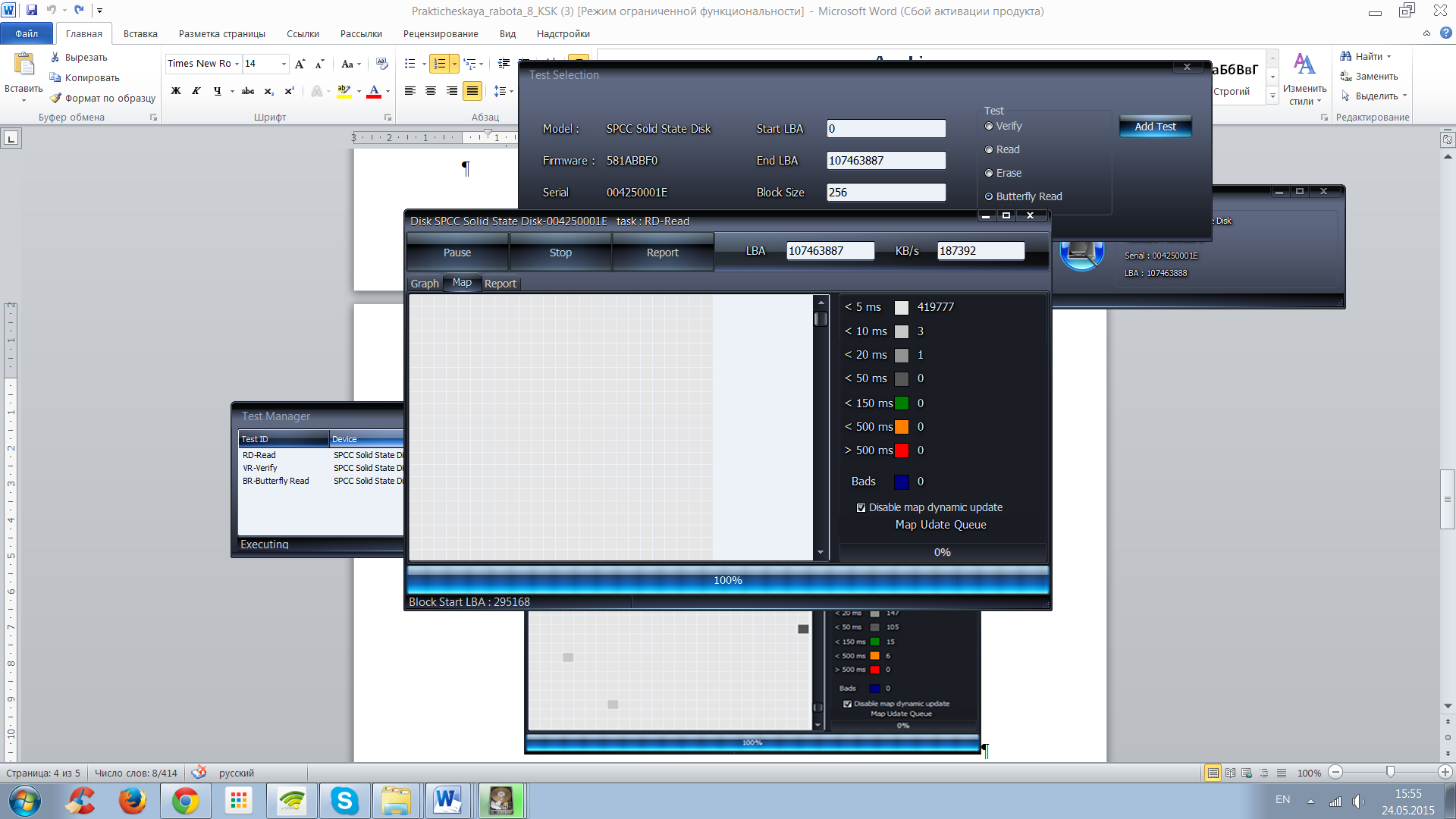Click the Pause button

coord(457,253)
